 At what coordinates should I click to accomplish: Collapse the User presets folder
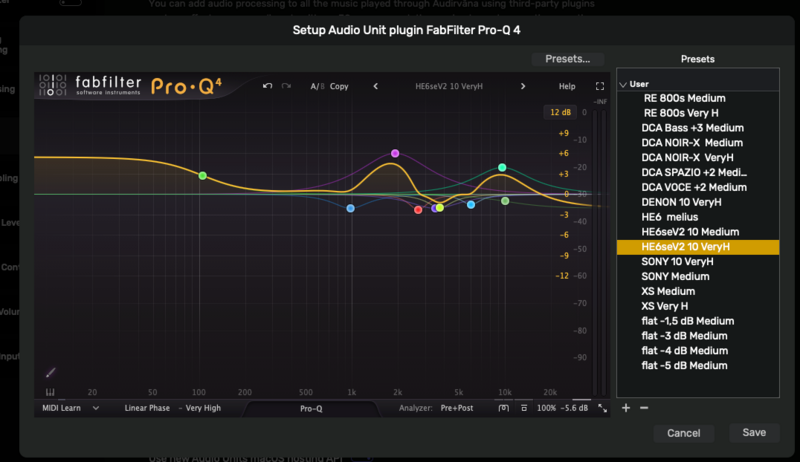(623, 84)
